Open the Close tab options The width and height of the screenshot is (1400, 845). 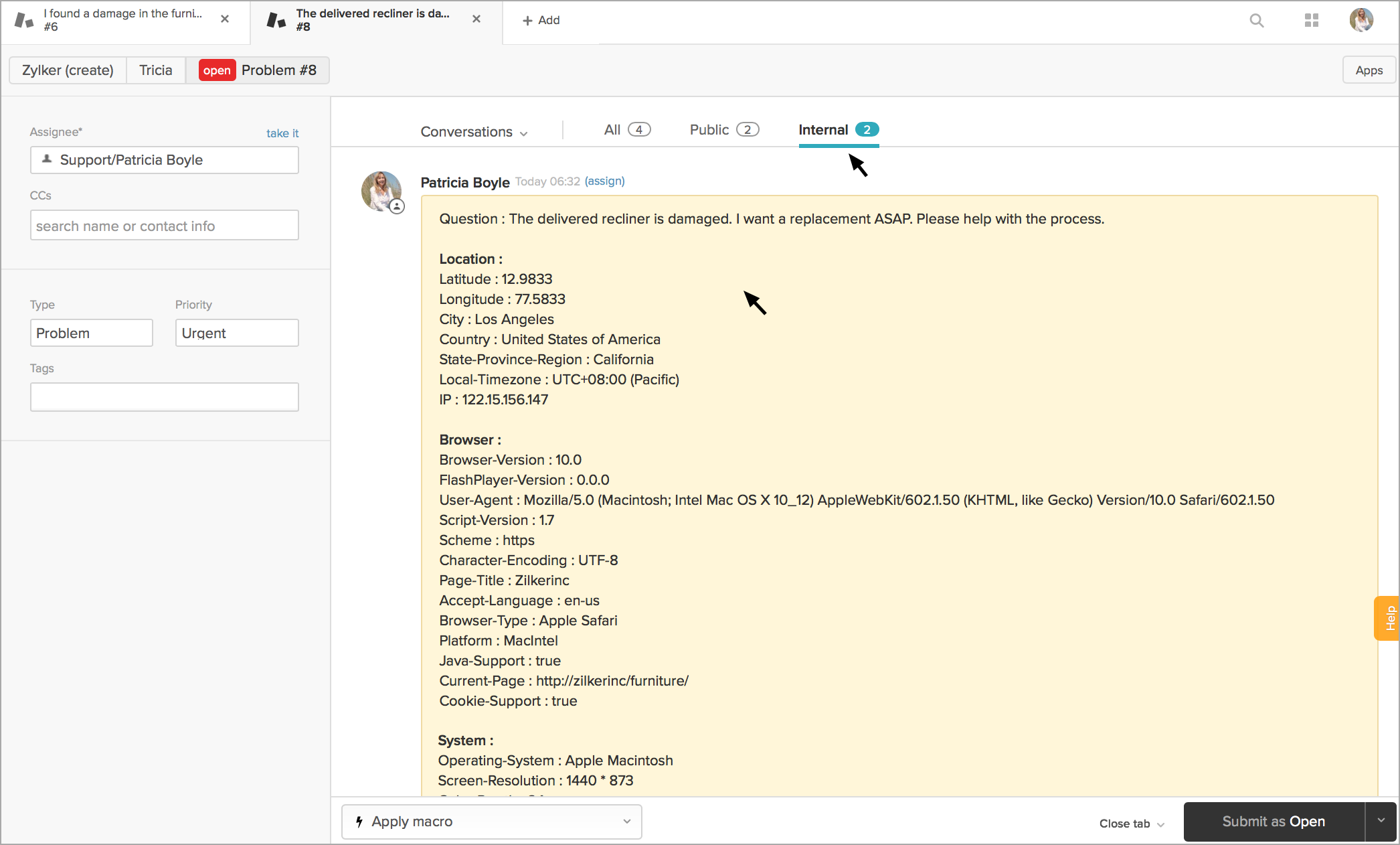1132,824
